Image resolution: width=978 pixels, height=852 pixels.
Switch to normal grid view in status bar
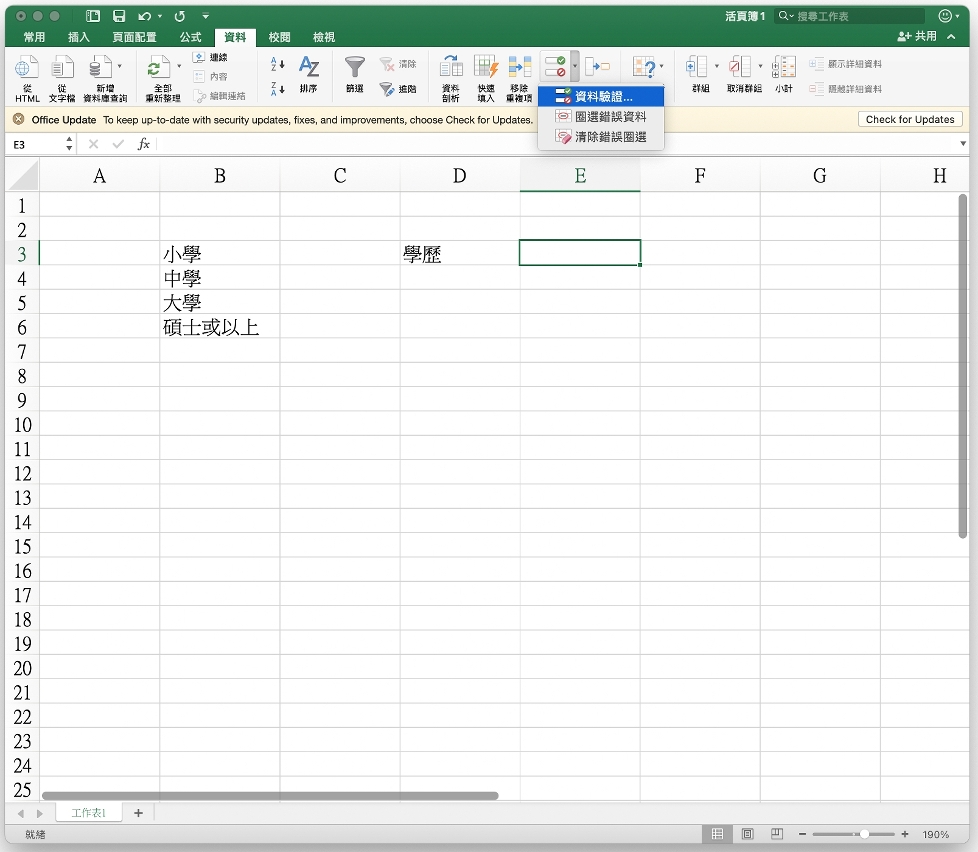tap(717, 834)
